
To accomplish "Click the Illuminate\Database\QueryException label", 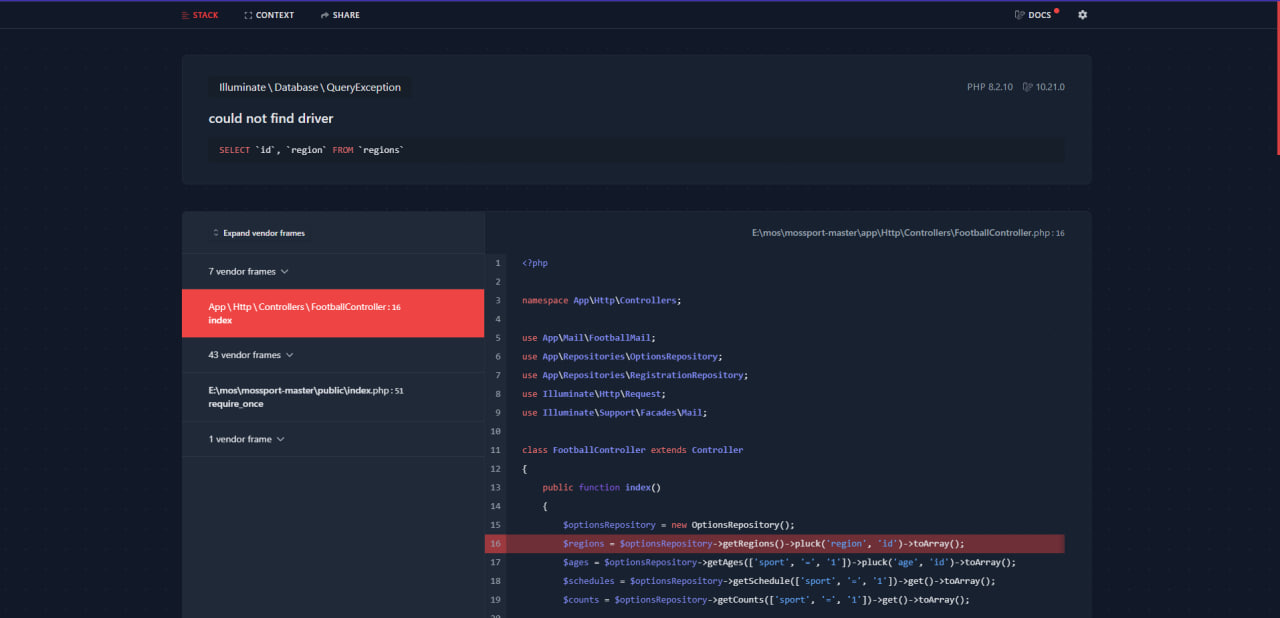I will click(310, 87).
